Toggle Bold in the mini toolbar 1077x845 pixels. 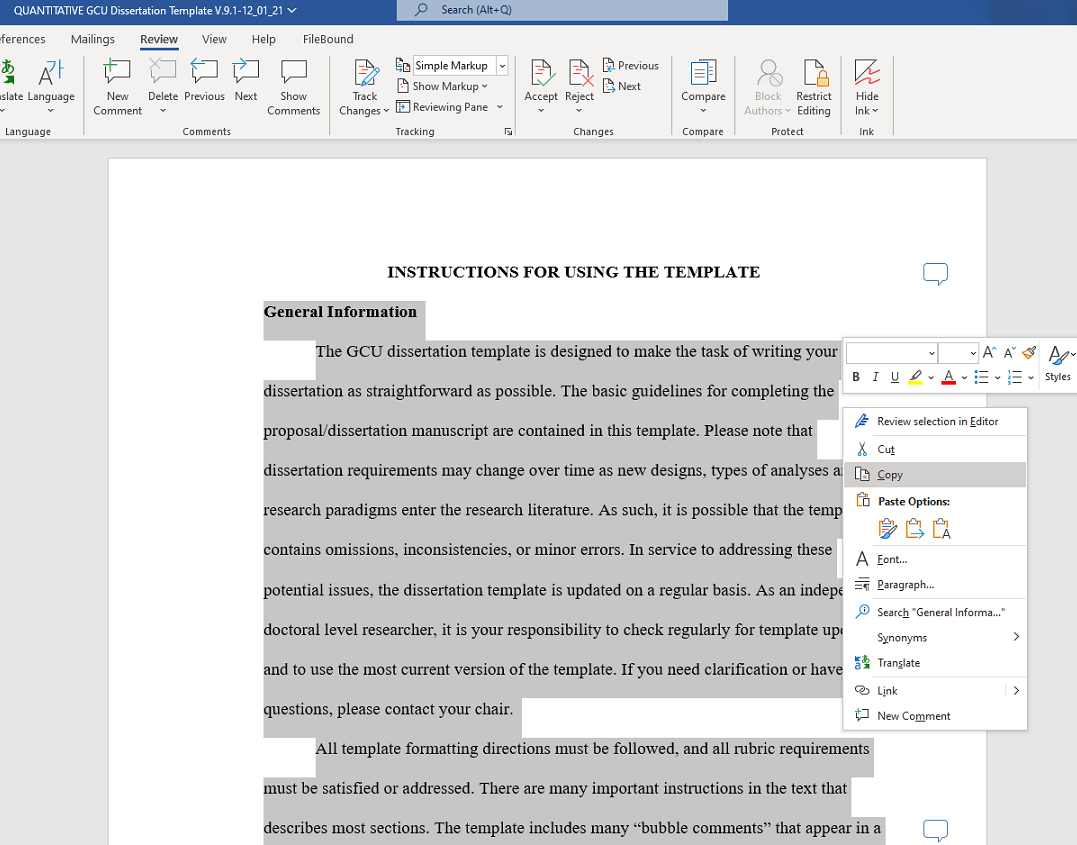(856, 377)
